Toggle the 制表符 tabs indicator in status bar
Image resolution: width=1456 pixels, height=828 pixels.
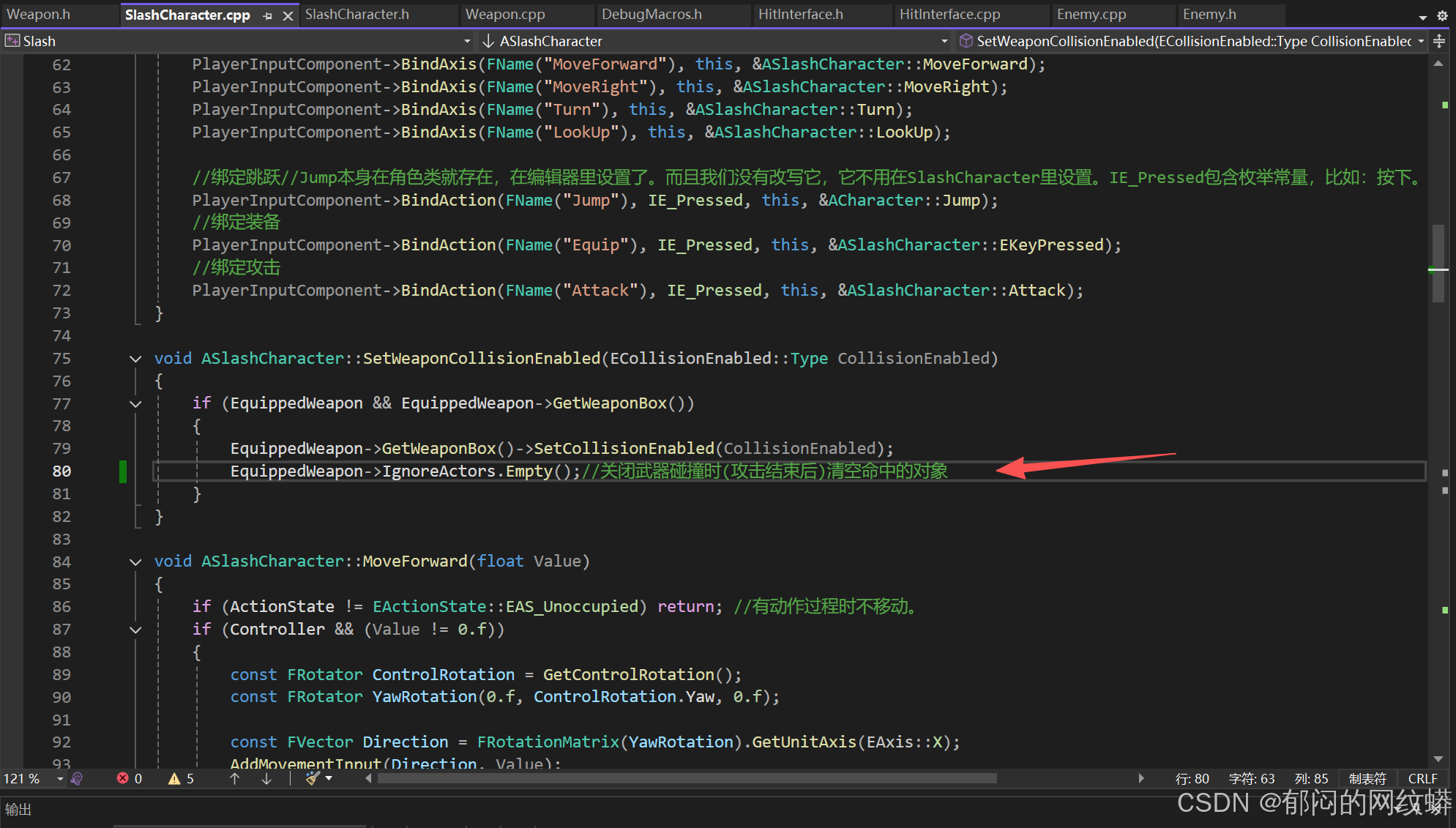coord(1367,778)
